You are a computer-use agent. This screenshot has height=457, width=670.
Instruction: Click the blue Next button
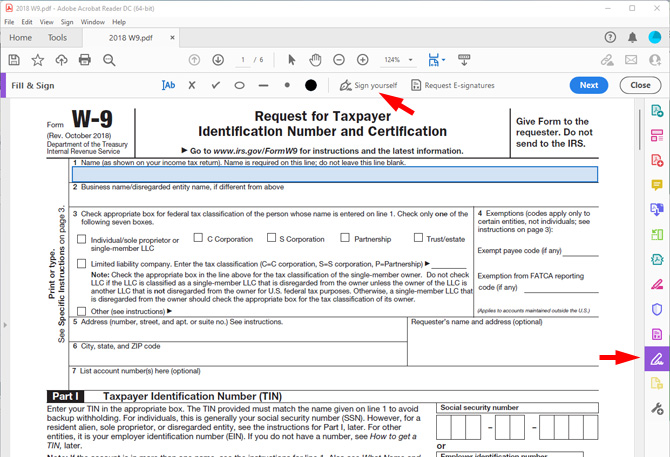589,85
